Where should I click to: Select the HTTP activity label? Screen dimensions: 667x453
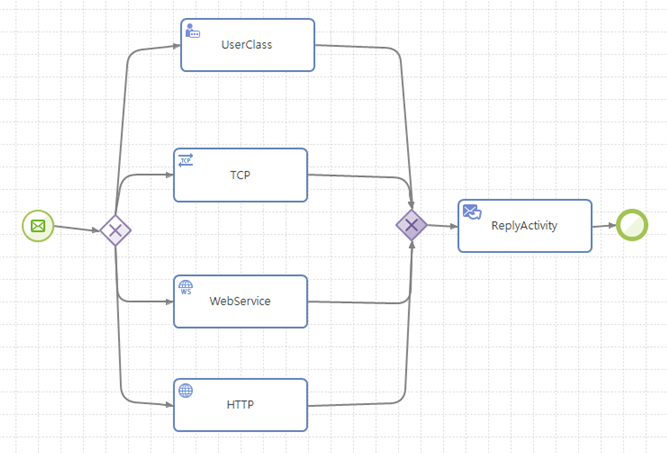point(240,405)
